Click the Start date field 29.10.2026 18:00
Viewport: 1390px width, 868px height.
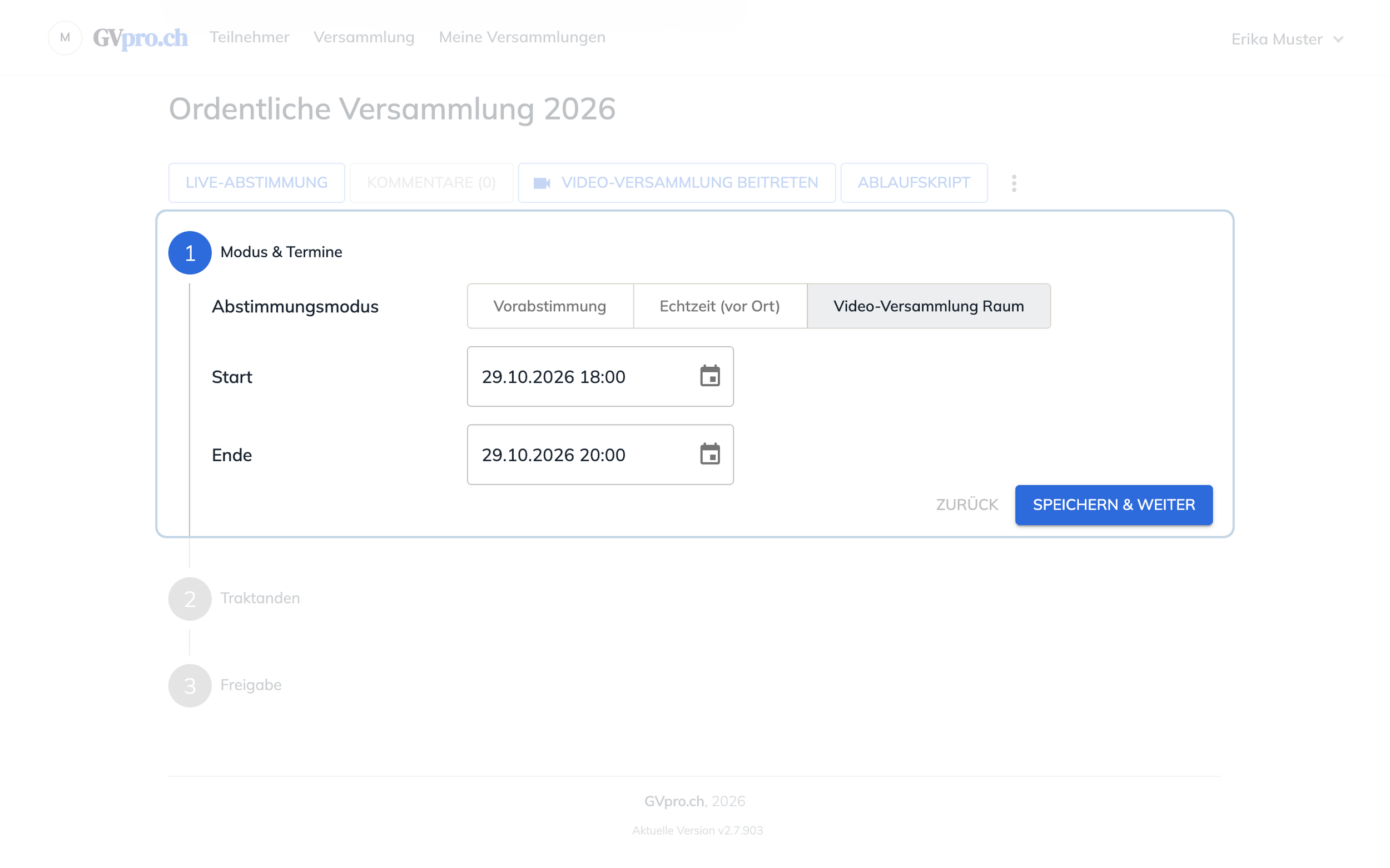tap(600, 376)
